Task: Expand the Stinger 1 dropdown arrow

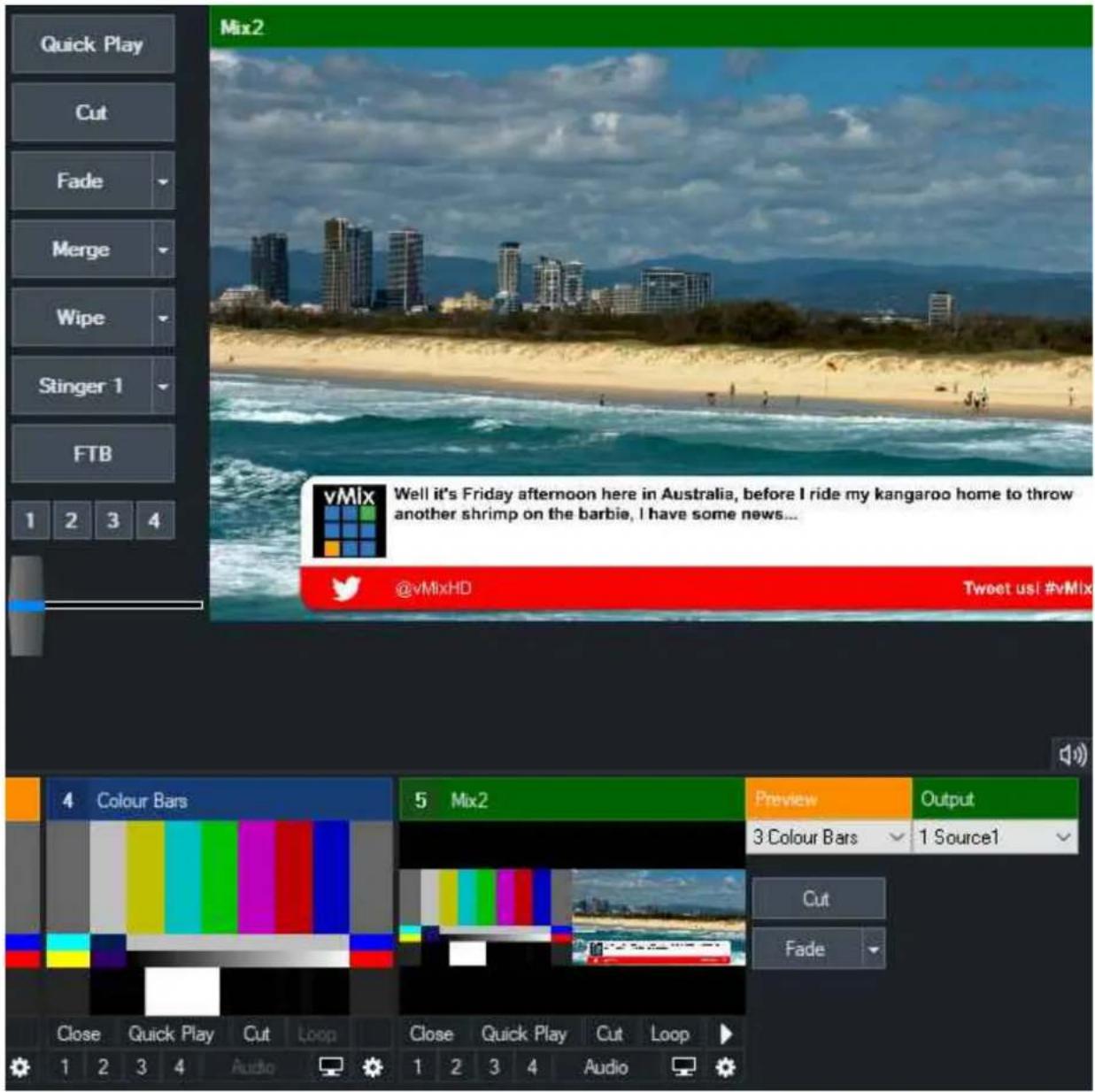Action: pos(163,386)
